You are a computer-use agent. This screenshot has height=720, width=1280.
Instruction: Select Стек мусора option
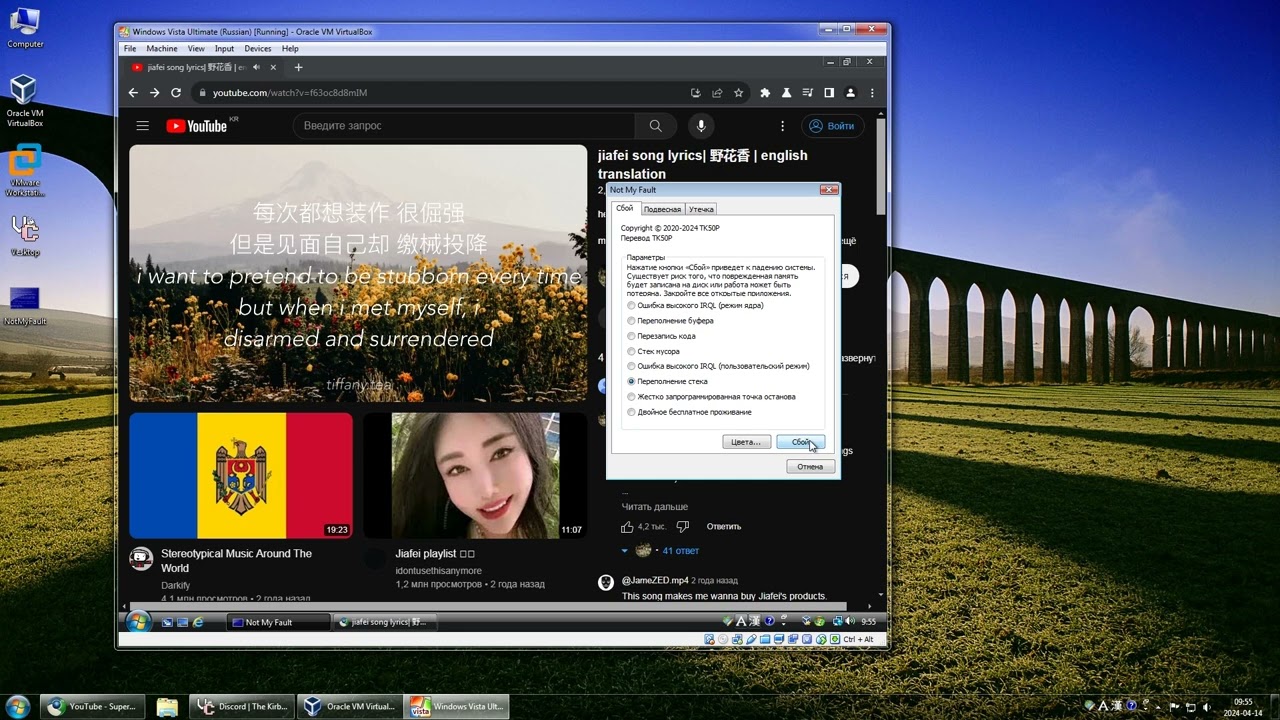click(x=653, y=351)
